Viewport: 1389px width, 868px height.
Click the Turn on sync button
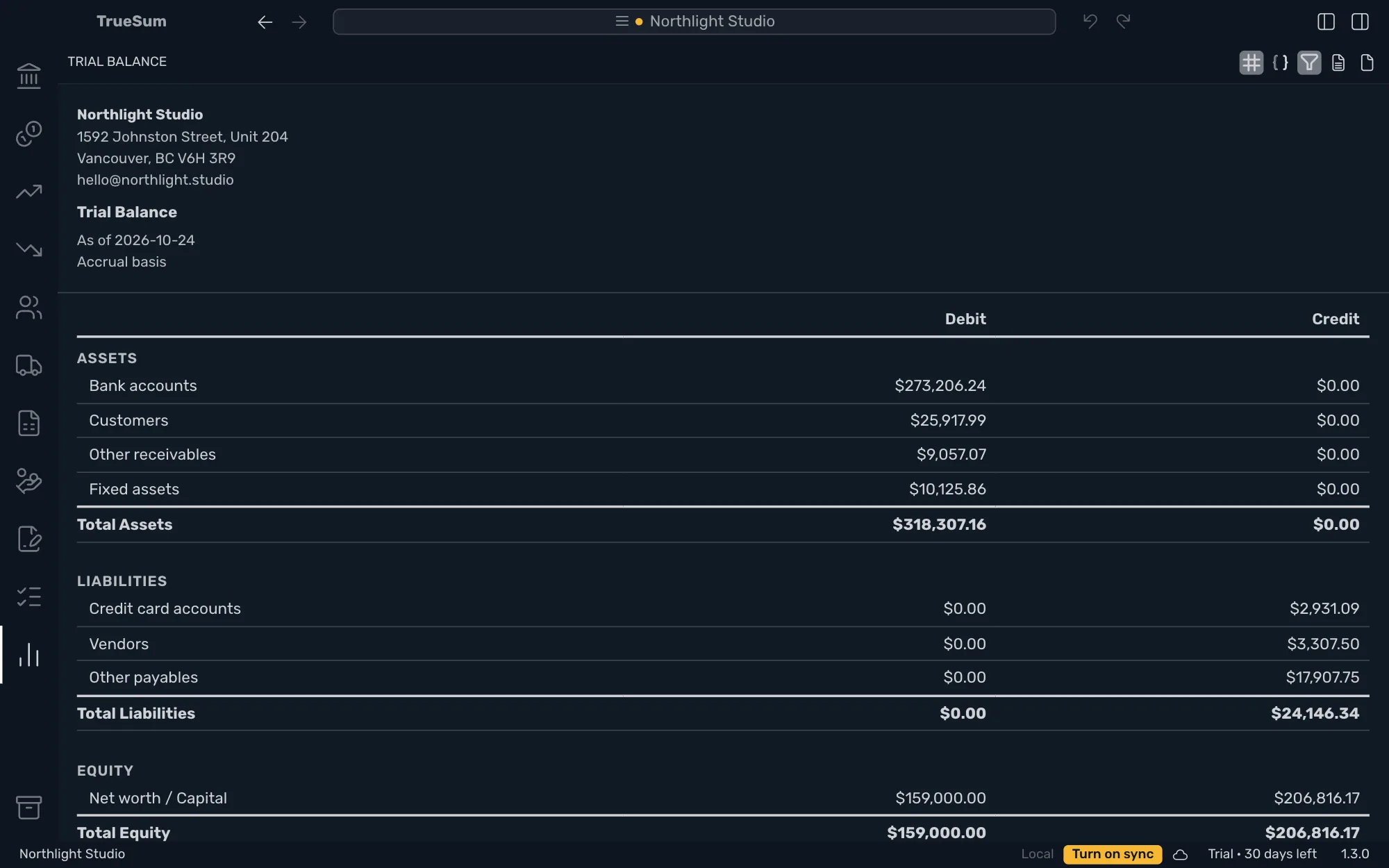tap(1112, 854)
